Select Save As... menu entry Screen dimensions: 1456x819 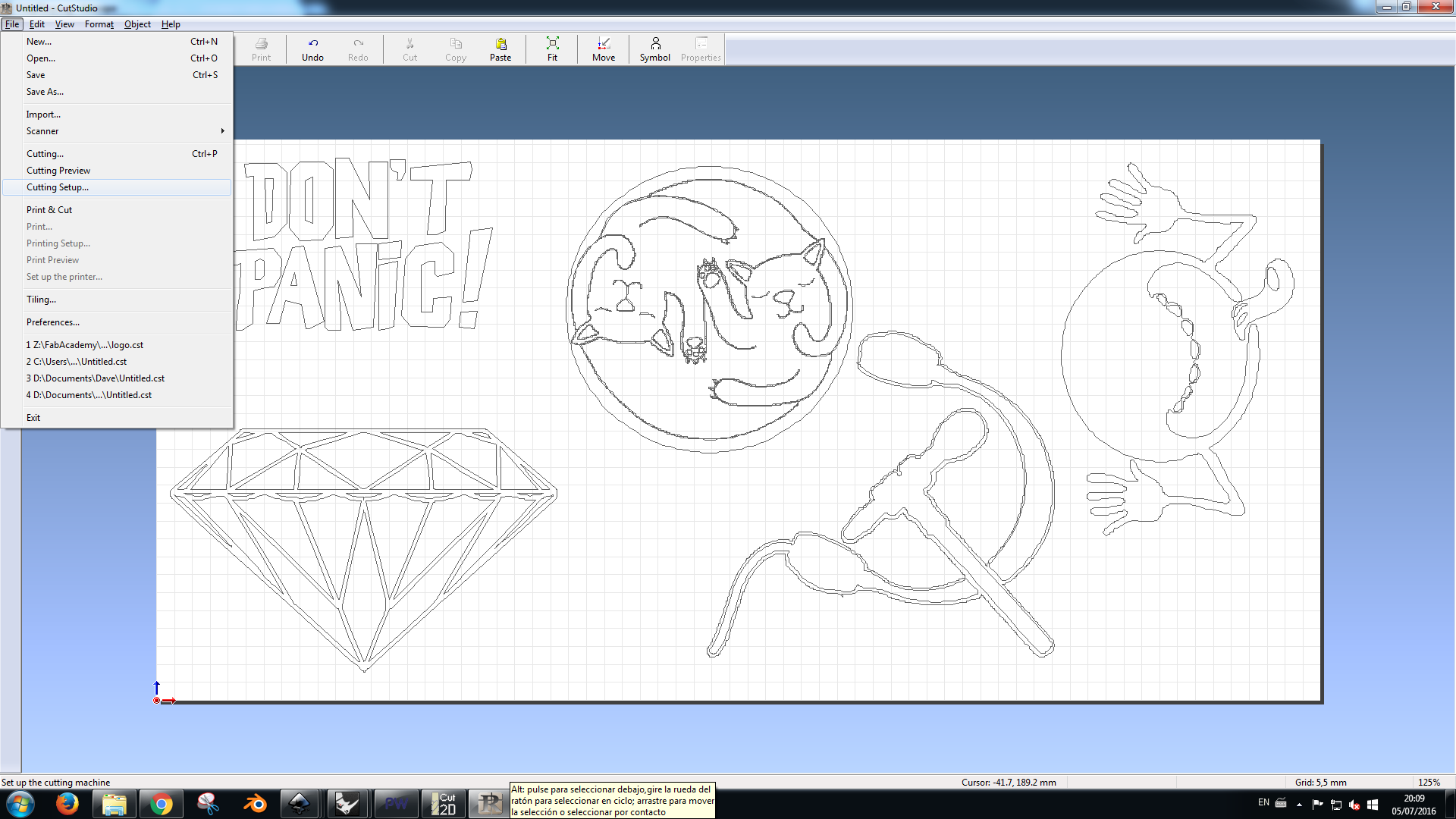pyautogui.click(x=117, y=92)
